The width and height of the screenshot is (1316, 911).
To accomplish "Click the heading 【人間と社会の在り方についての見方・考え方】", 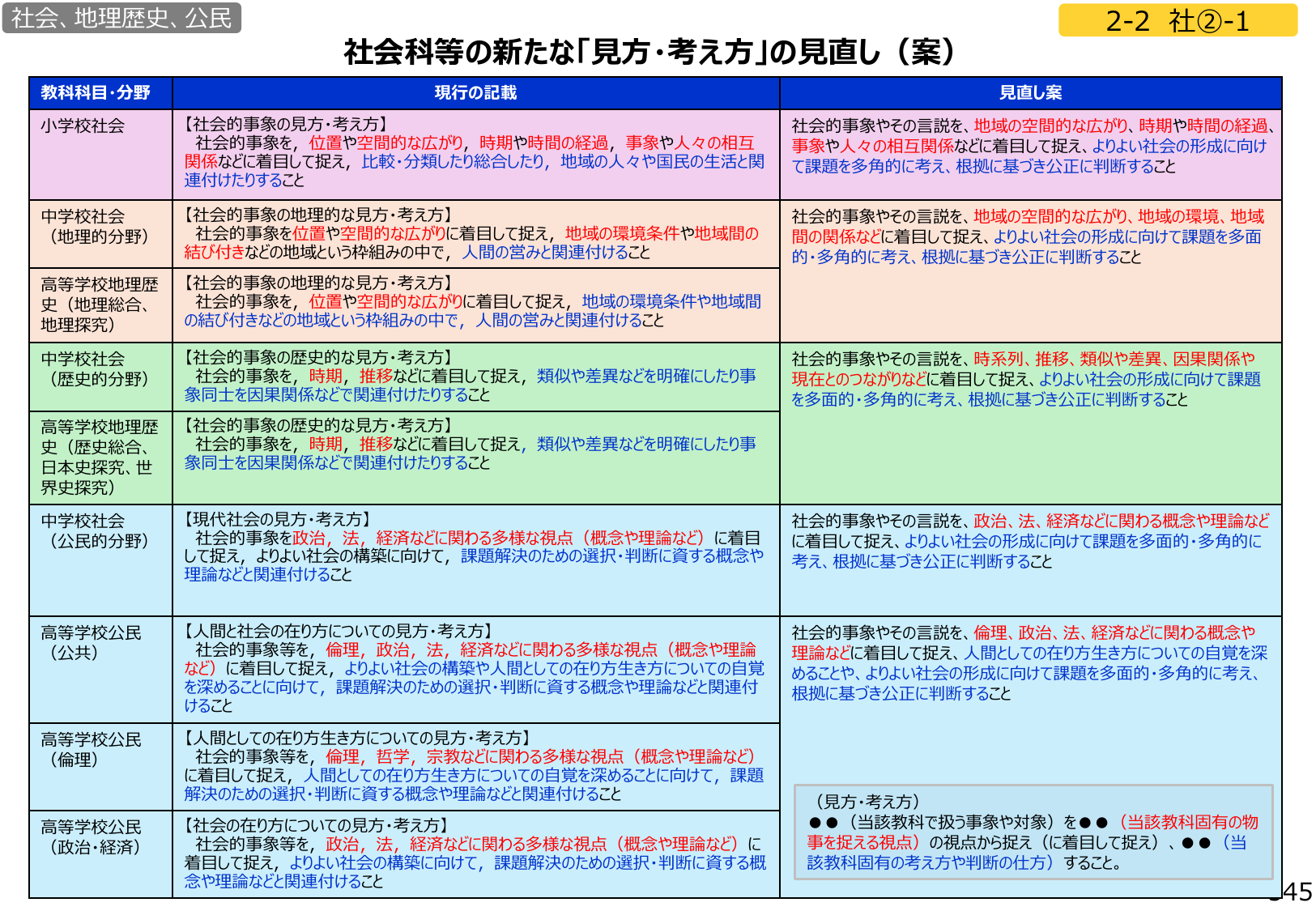I will pos(339,631).
